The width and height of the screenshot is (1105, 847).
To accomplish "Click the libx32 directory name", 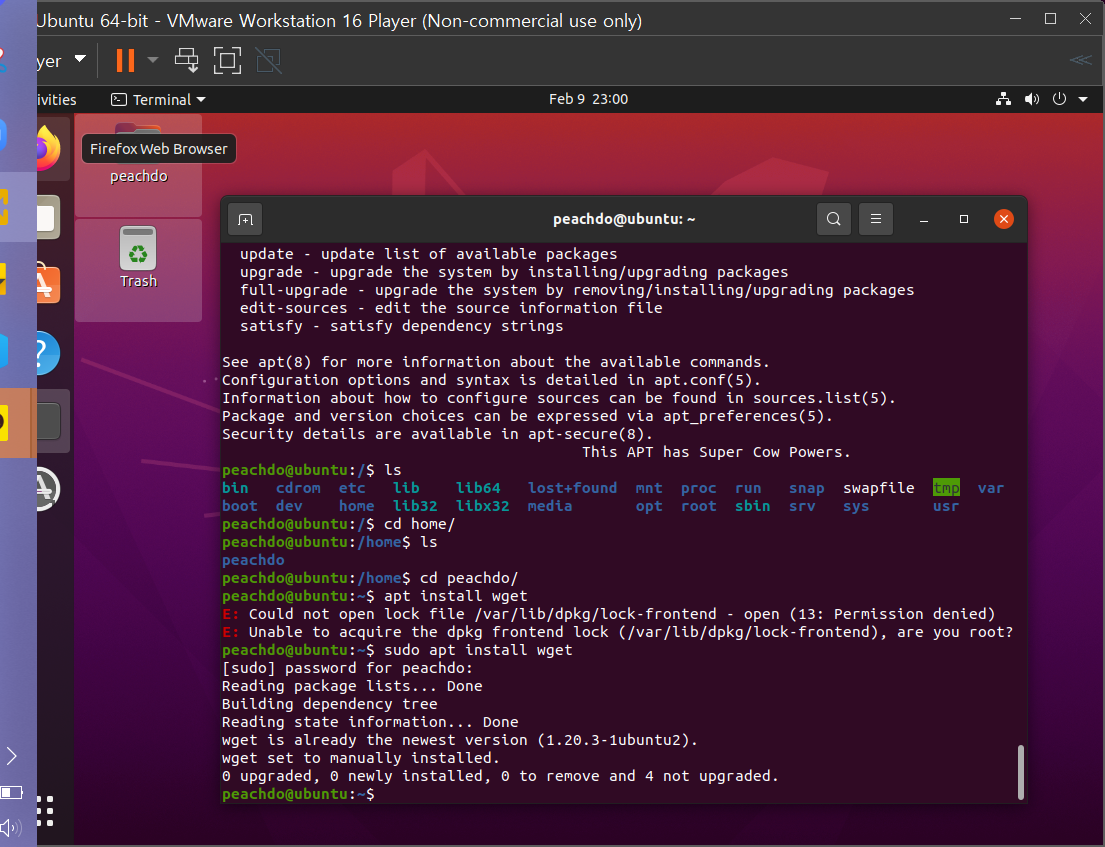I will [x=482, y=506].
